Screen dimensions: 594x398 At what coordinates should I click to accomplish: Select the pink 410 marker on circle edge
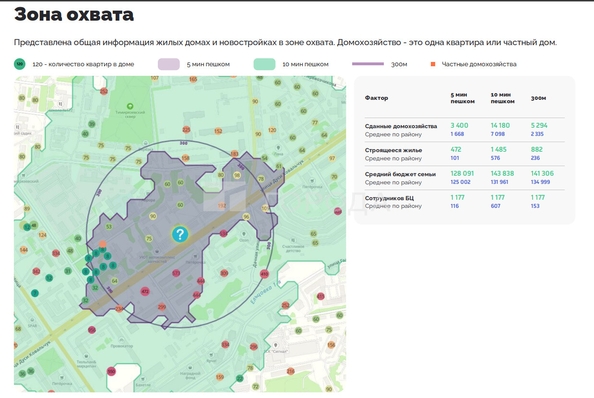[264, 274]
